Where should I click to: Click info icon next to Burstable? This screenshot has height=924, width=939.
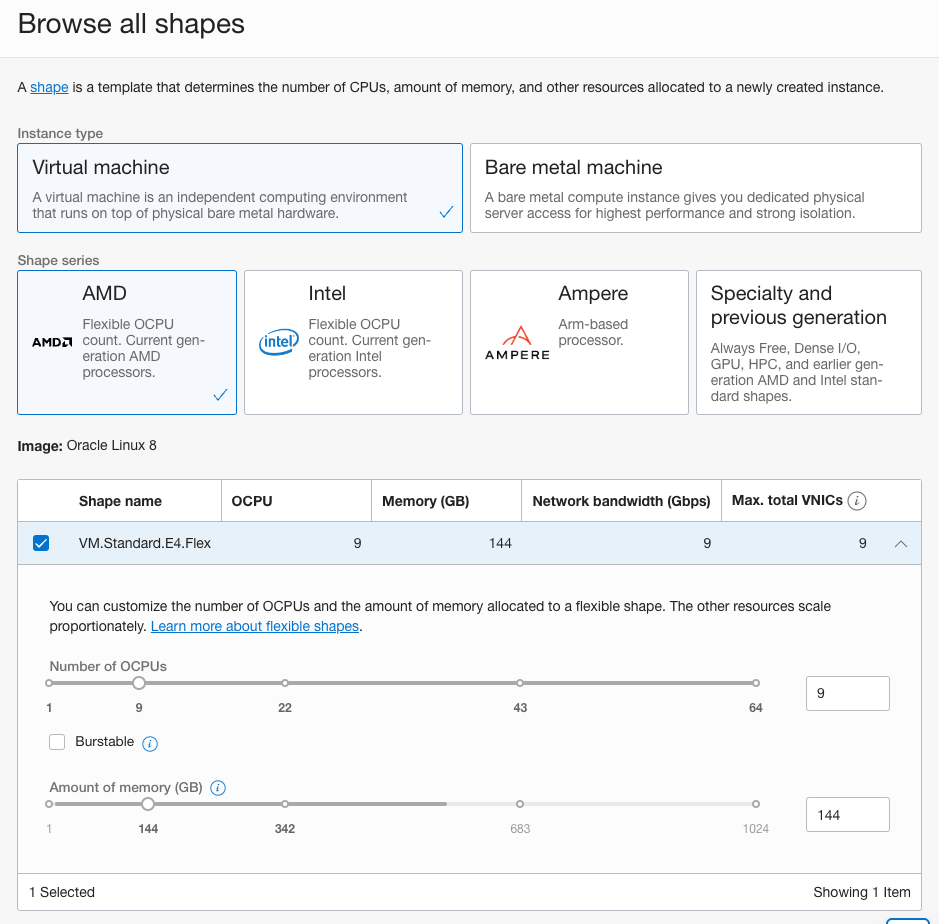[150, 743]
